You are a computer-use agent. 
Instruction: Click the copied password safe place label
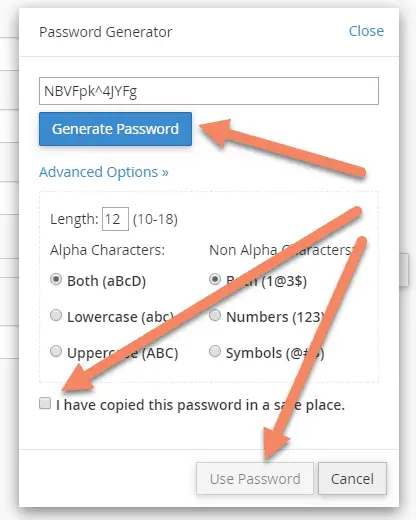point(200,405)
